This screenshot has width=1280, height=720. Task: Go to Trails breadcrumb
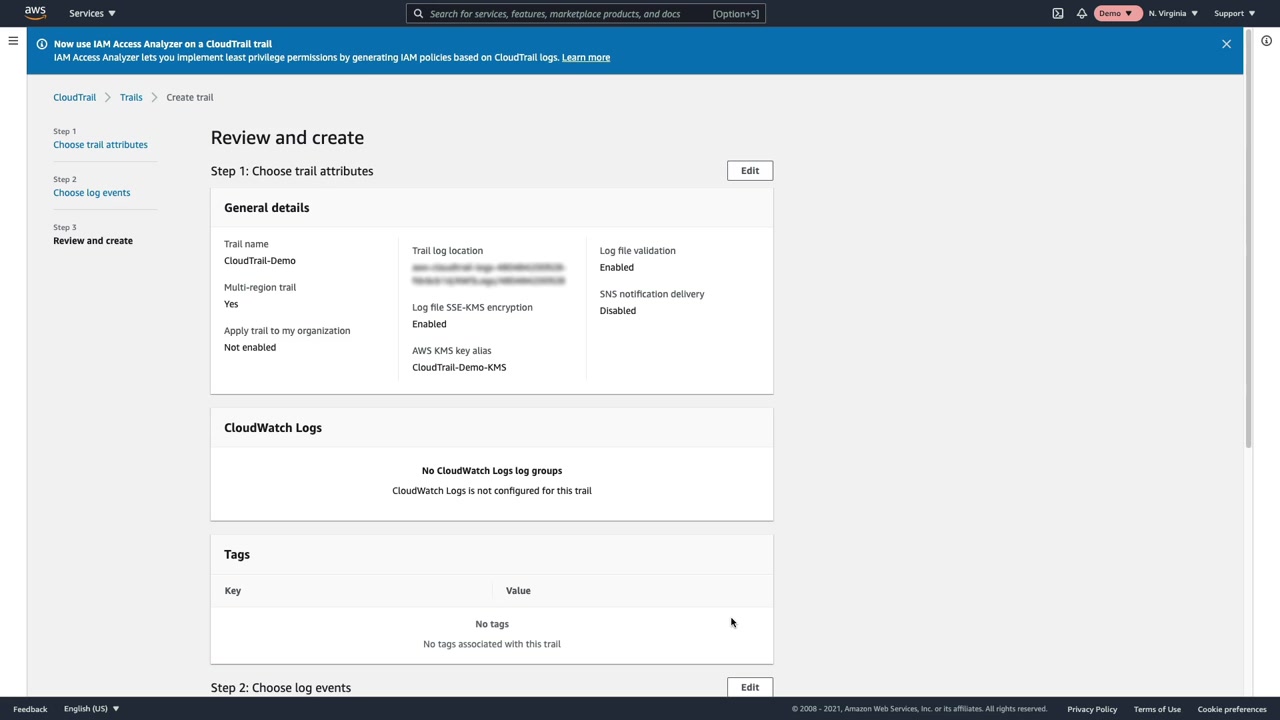[x=131, y=98]
